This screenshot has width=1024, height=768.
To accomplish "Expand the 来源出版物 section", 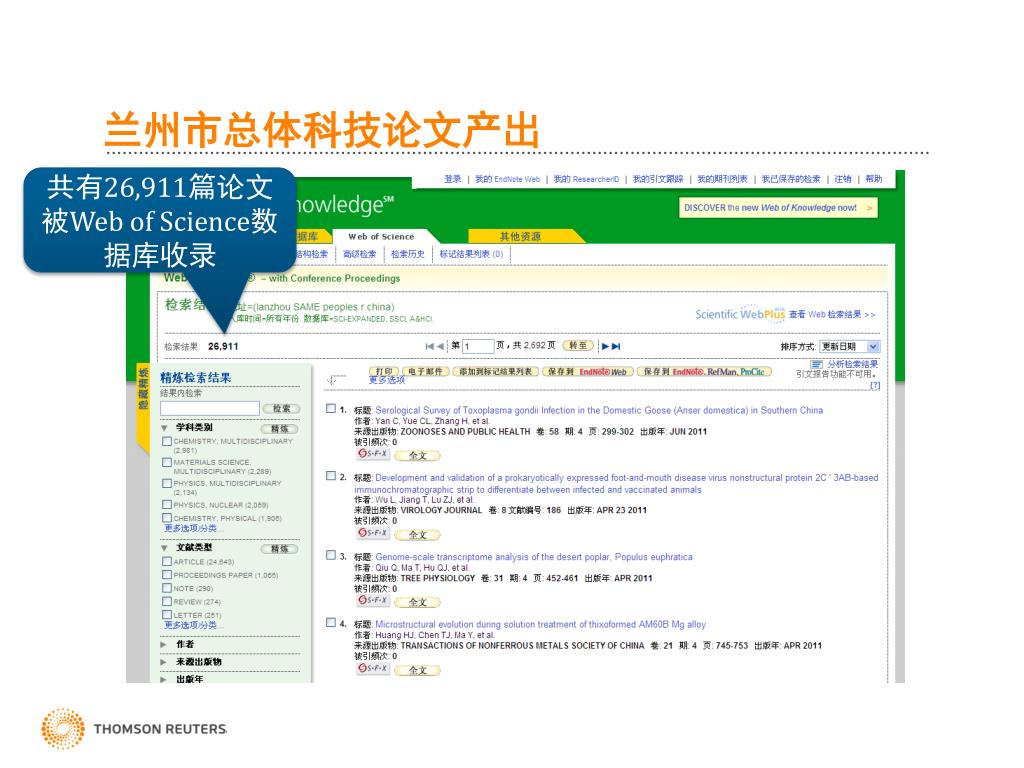I will pyautogui.click(x=164, y=662).
